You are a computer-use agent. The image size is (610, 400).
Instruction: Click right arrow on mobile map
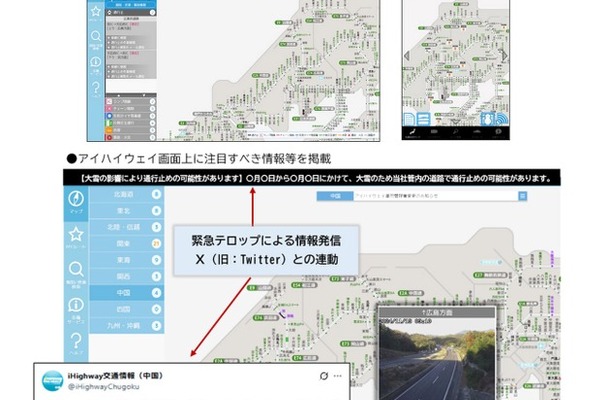(x=505, y=56)
